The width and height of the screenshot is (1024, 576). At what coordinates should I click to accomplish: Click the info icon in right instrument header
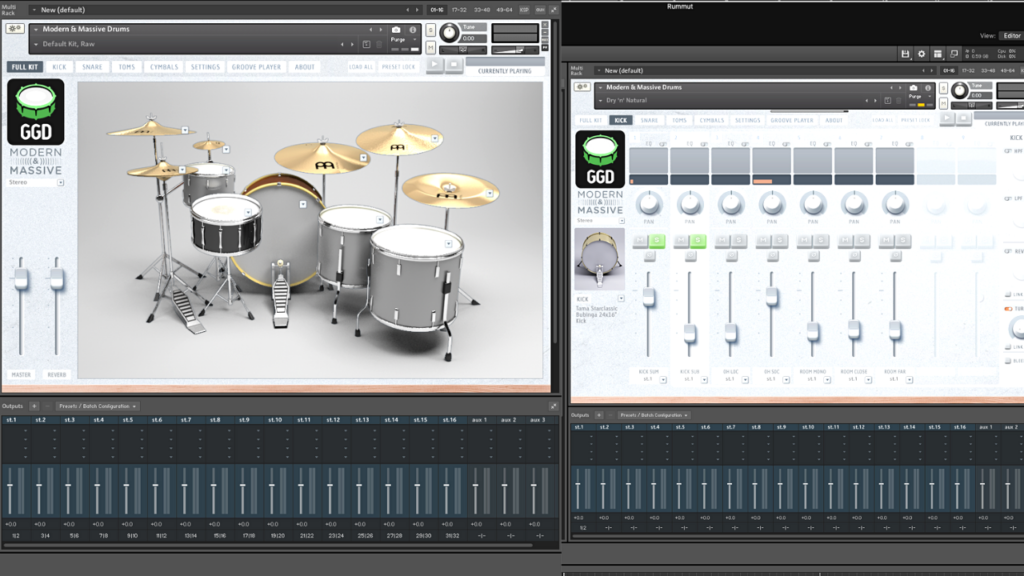[927, 88]
